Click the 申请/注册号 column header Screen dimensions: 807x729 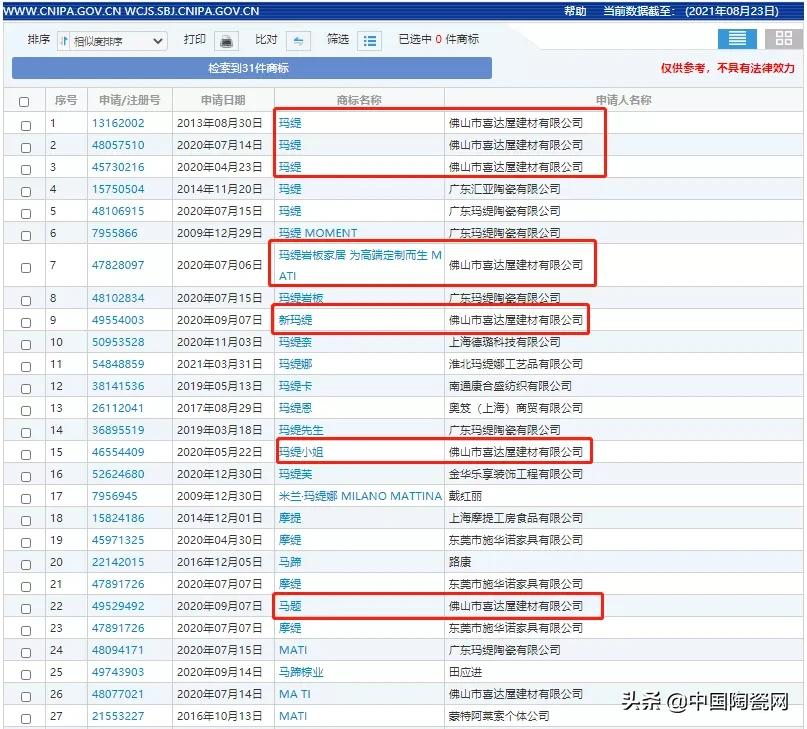click(x=130, y=100)
